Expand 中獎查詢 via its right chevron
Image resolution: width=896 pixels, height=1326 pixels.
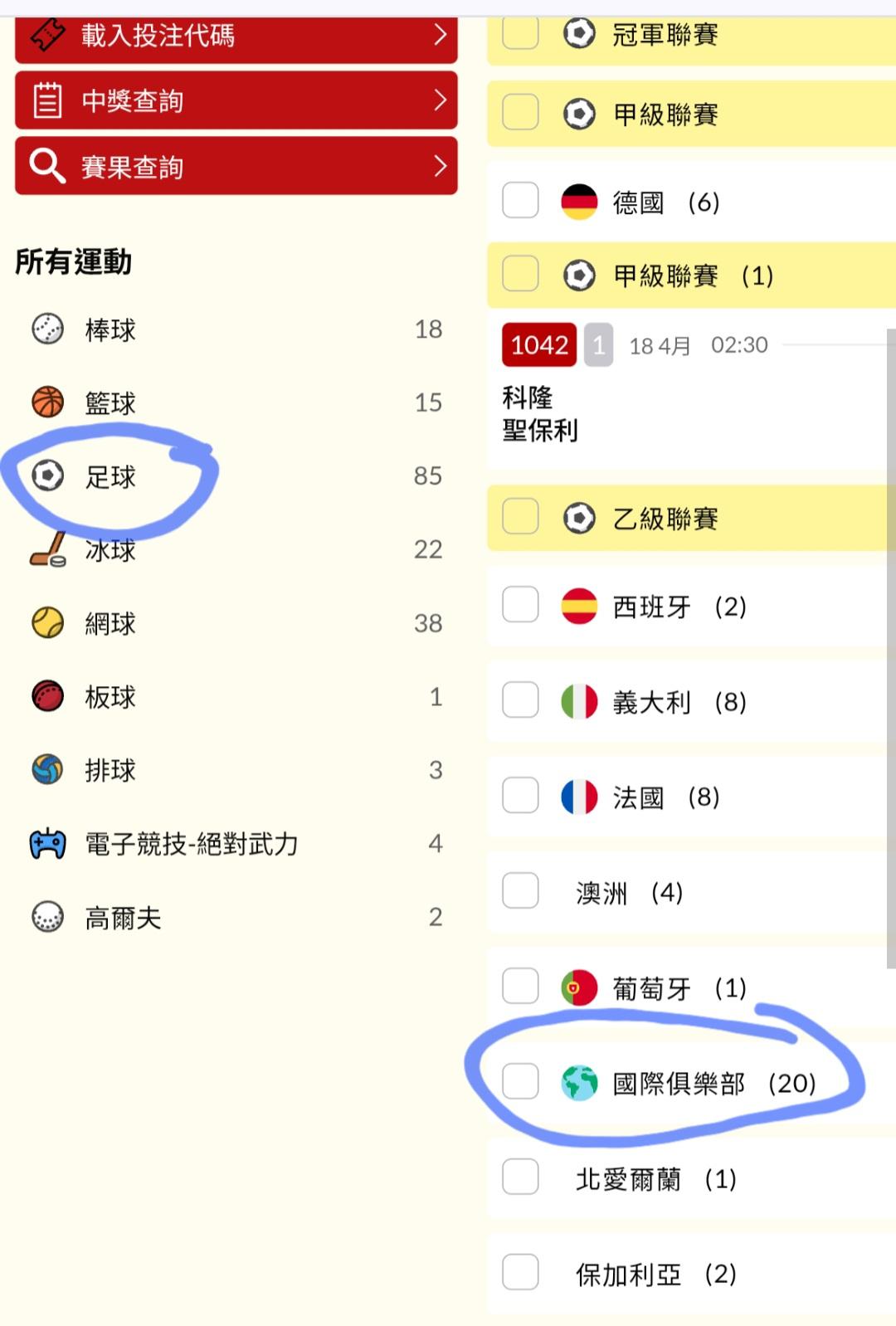click(441, 100)
